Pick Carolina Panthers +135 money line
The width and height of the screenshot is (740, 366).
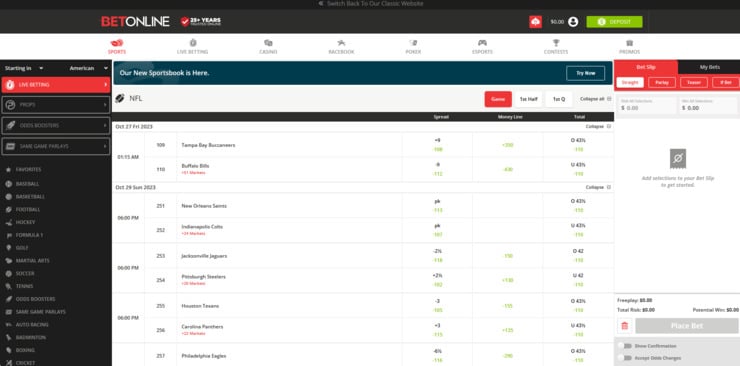click(507, 330)
